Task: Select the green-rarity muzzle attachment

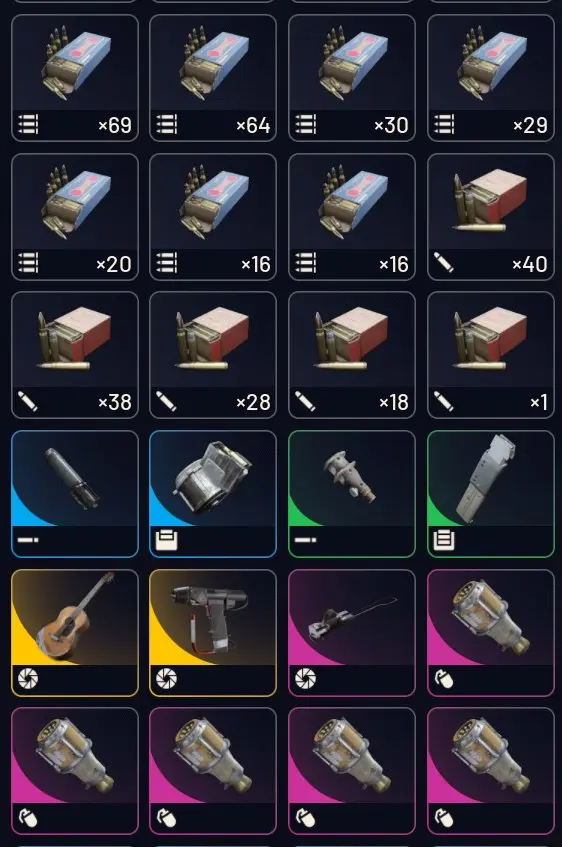Action: (x=352, y=494)
